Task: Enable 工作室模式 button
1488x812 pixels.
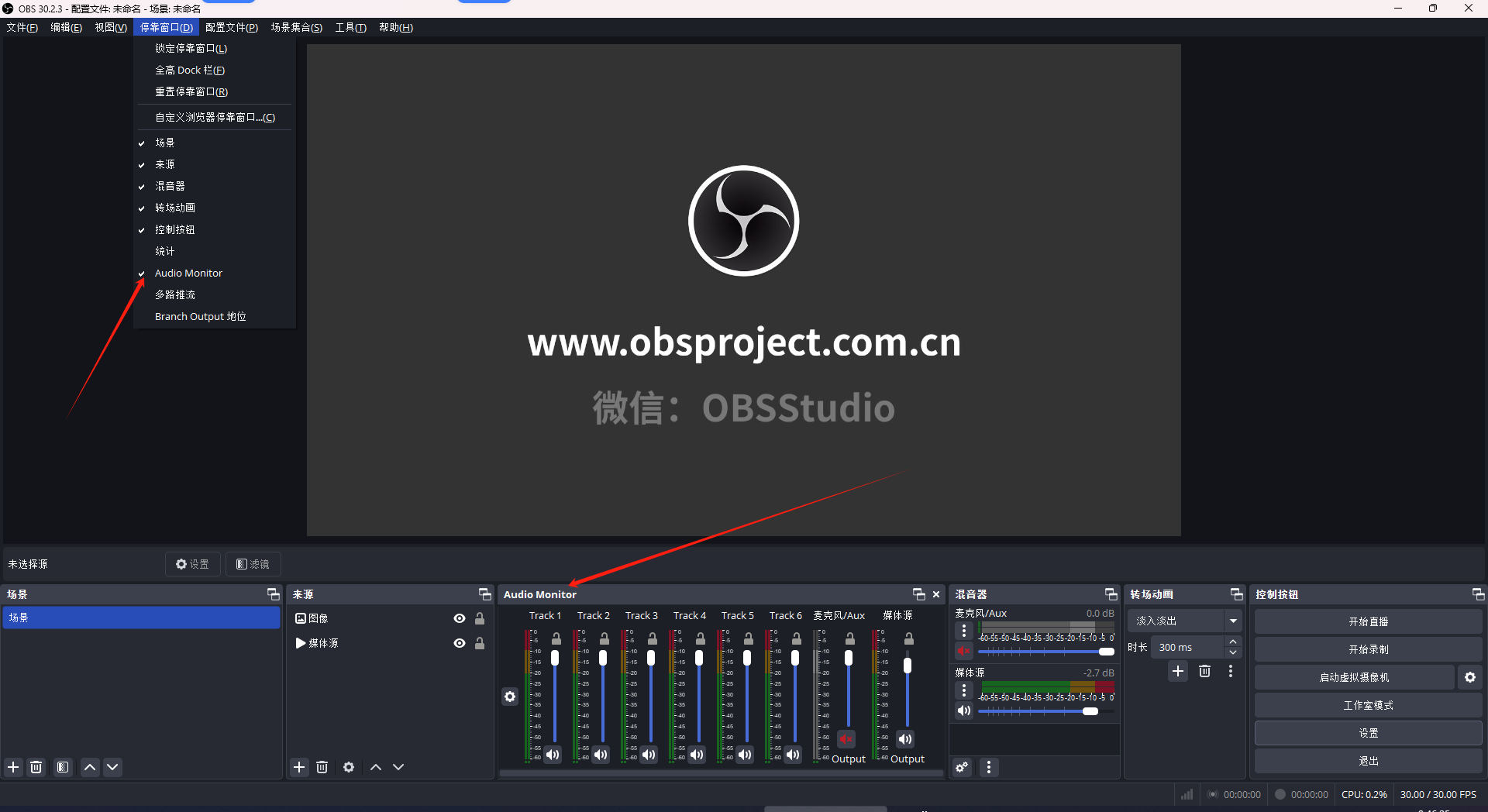Action: pyautogui.click(x=1368, y=705)
